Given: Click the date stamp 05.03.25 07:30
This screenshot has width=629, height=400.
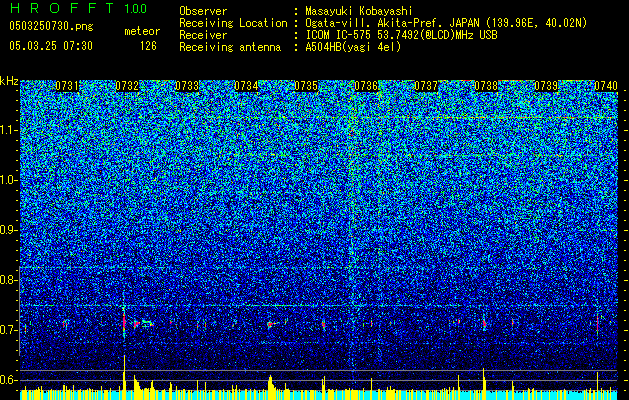Looking at the screenshot, I should pyautogui.click(x=51, y=46).
